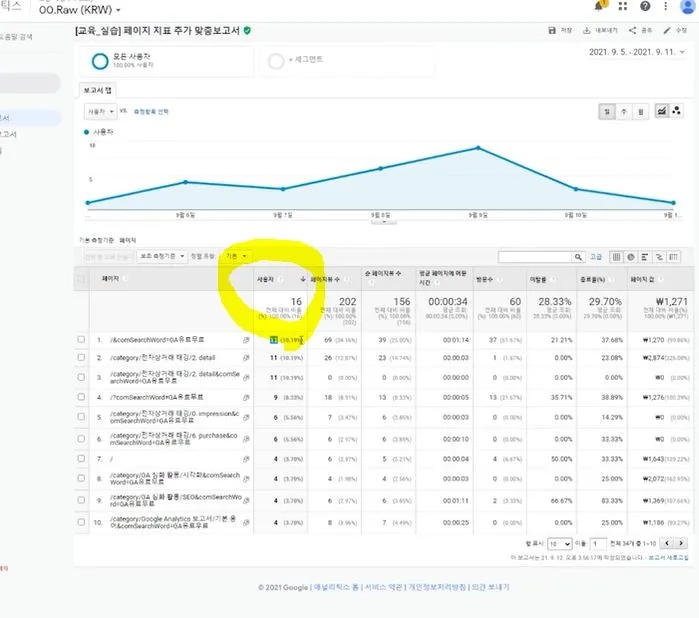Open row 4 page in new window icon
699x618 pixels.
(246, 397)
